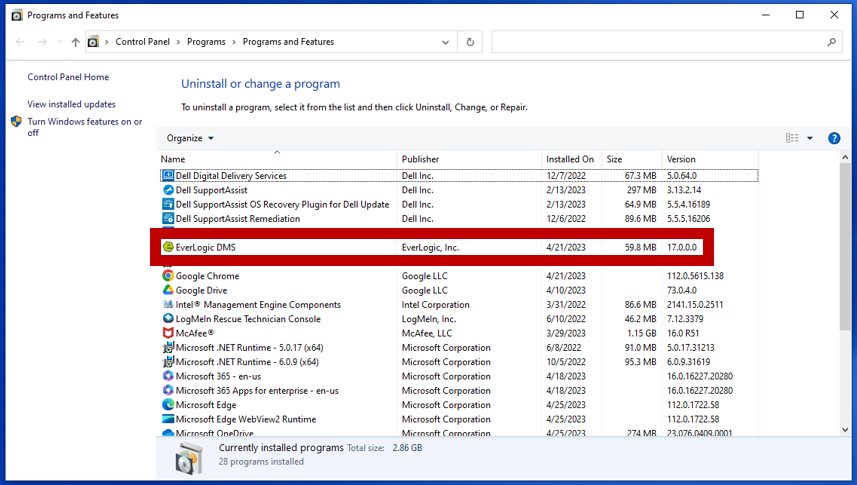Click the EverLogic, Inc. publisher cell
The height and width of the screenshot is (485, 857).
click(430, 247)
